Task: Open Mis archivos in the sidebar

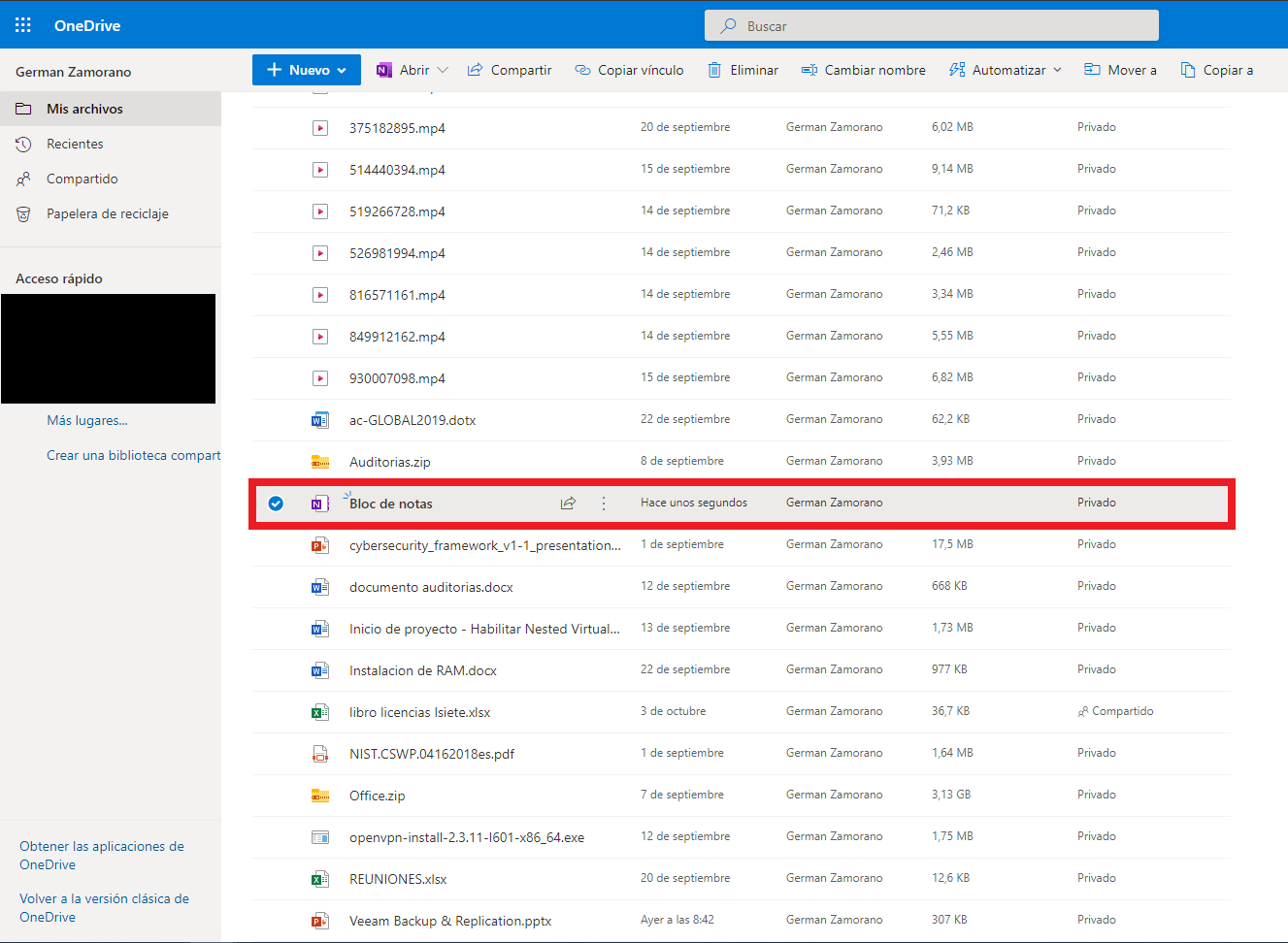Action: (111, 109)
